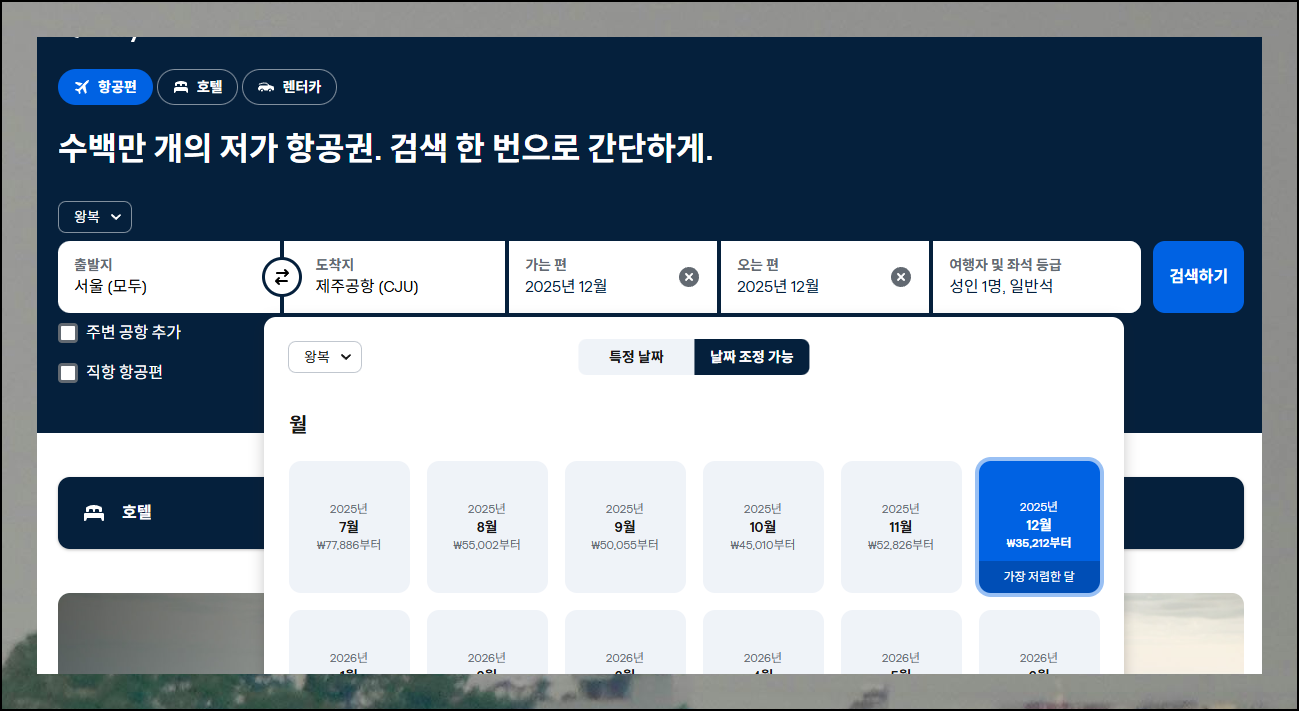
Task: Switch to the 호텔 tab
Action: [197, 87]
